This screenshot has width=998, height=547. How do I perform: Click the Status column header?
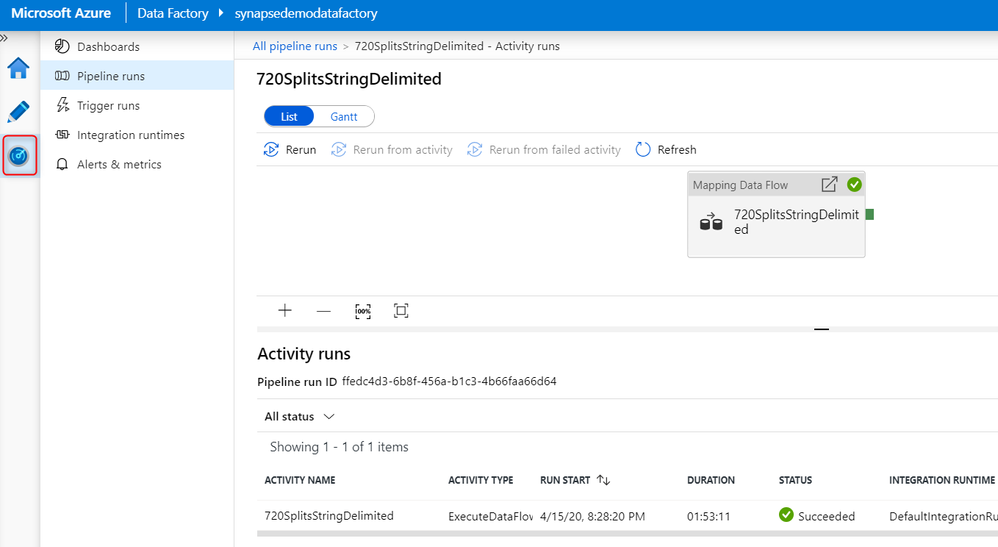(x=796, y=480)
